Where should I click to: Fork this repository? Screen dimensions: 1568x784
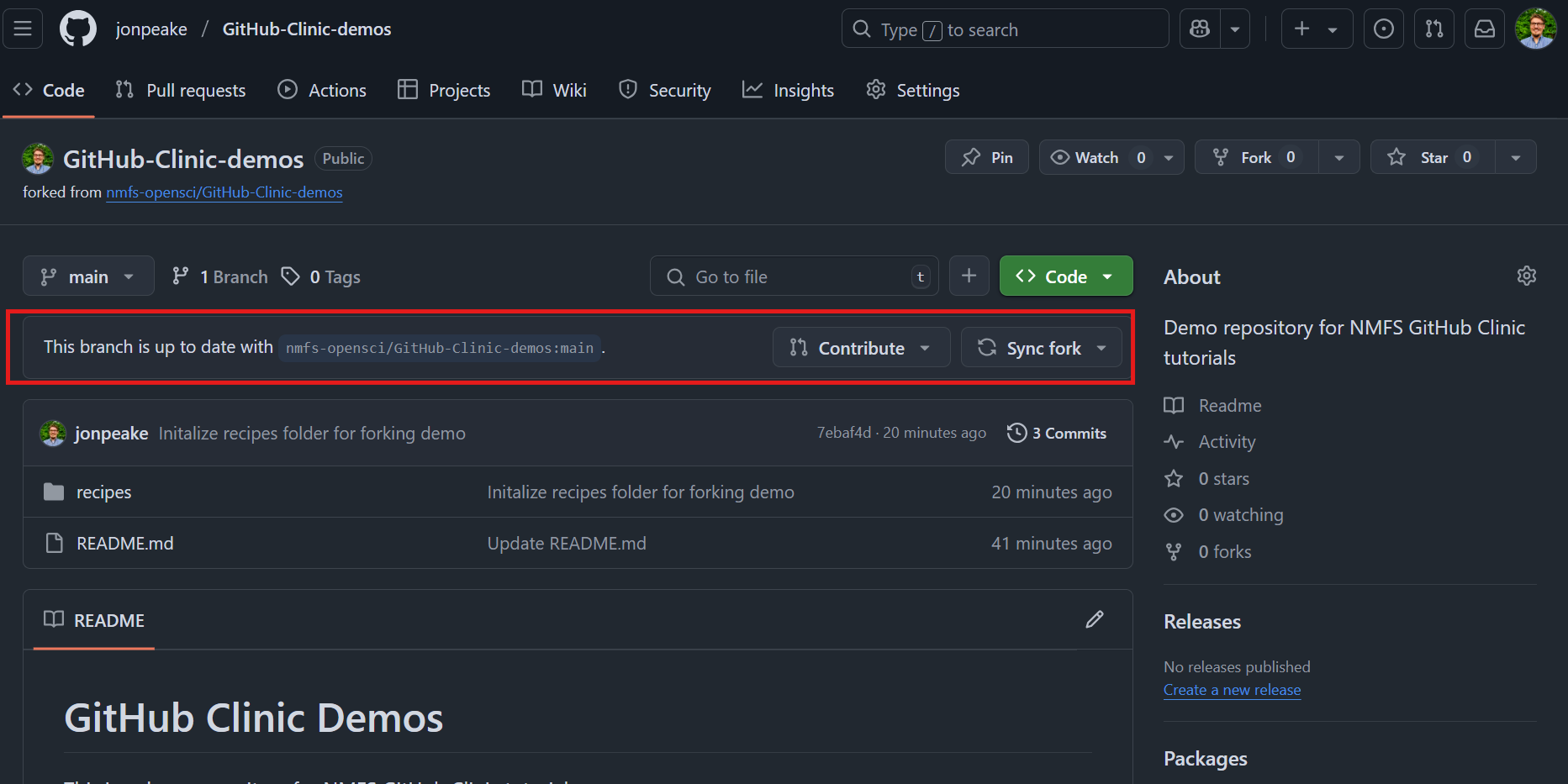(x=1257, y=157)
